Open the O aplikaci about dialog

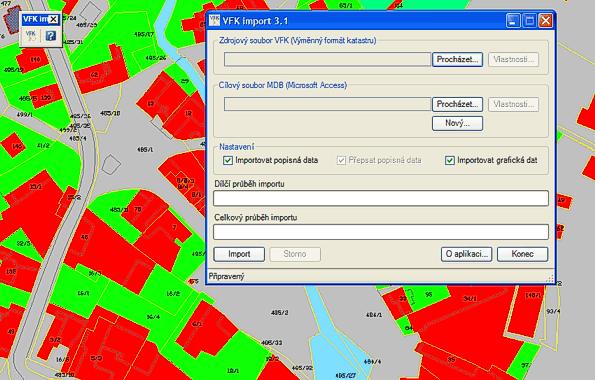click(x=466, y=254)
